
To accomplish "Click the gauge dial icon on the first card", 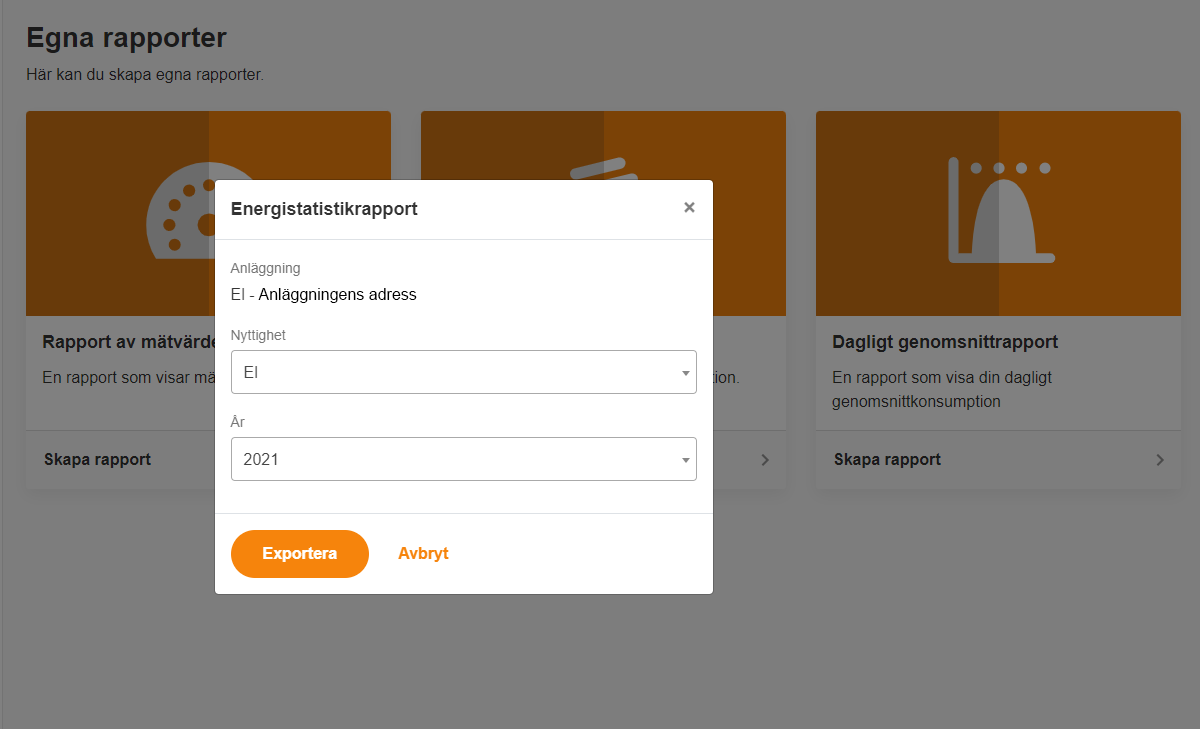I will [185, 205].
